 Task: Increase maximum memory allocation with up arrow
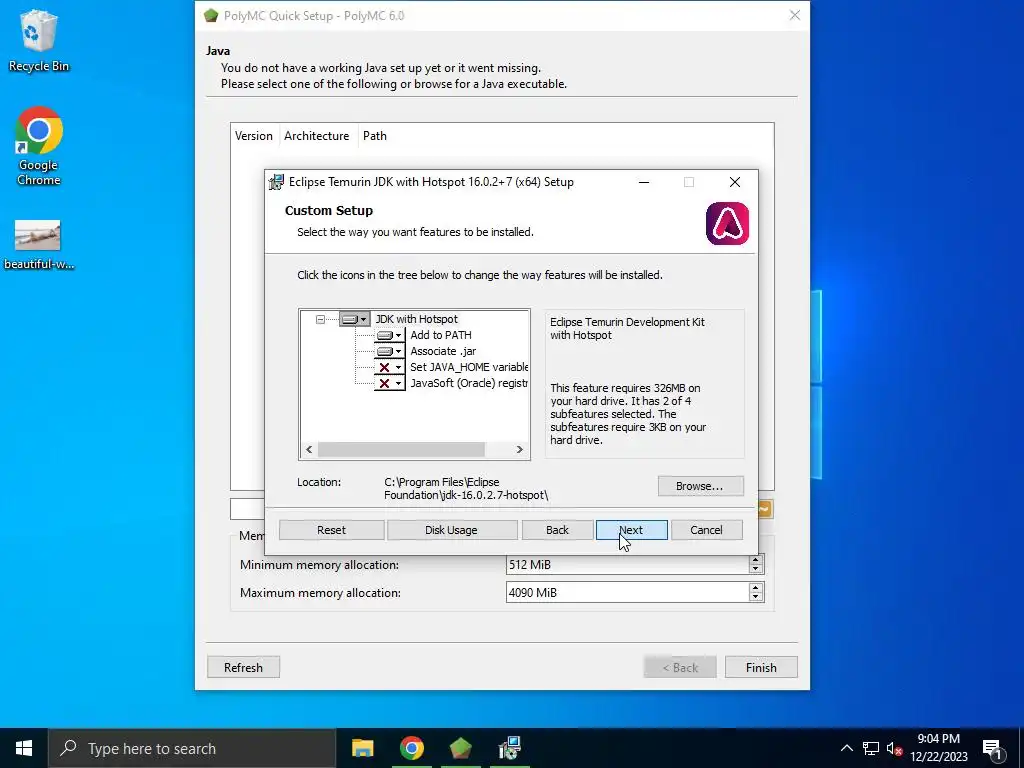(x=756, y=588)
